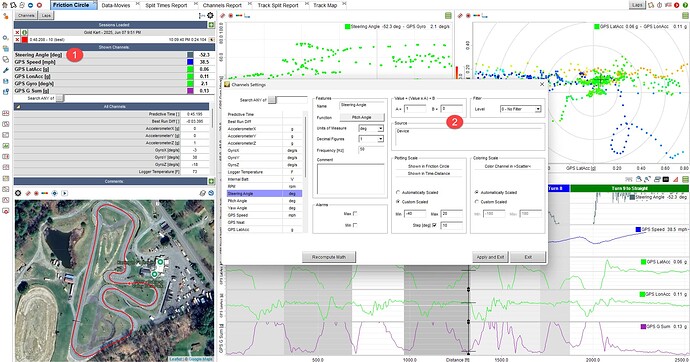
Task: Click the plotting scale Min input field
Action: pyautogui.click(x=415, y=214)
